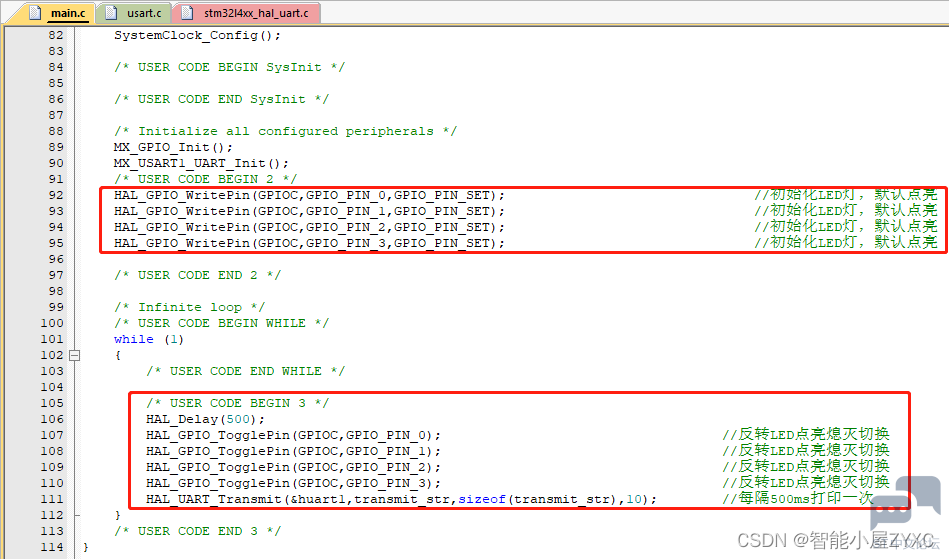The width and height of the screenshot is (949, 559).
Task: Click line number 114
Action: (x=52, y=548)
